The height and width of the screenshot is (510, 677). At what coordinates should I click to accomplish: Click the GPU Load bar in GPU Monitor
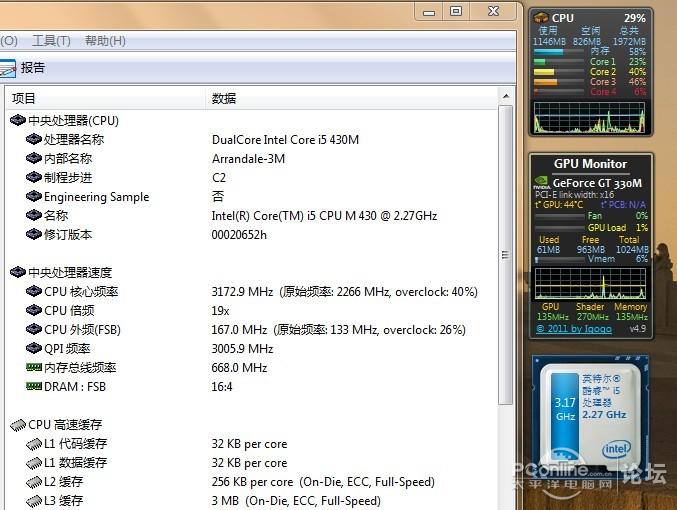click(x=560, y=228)
